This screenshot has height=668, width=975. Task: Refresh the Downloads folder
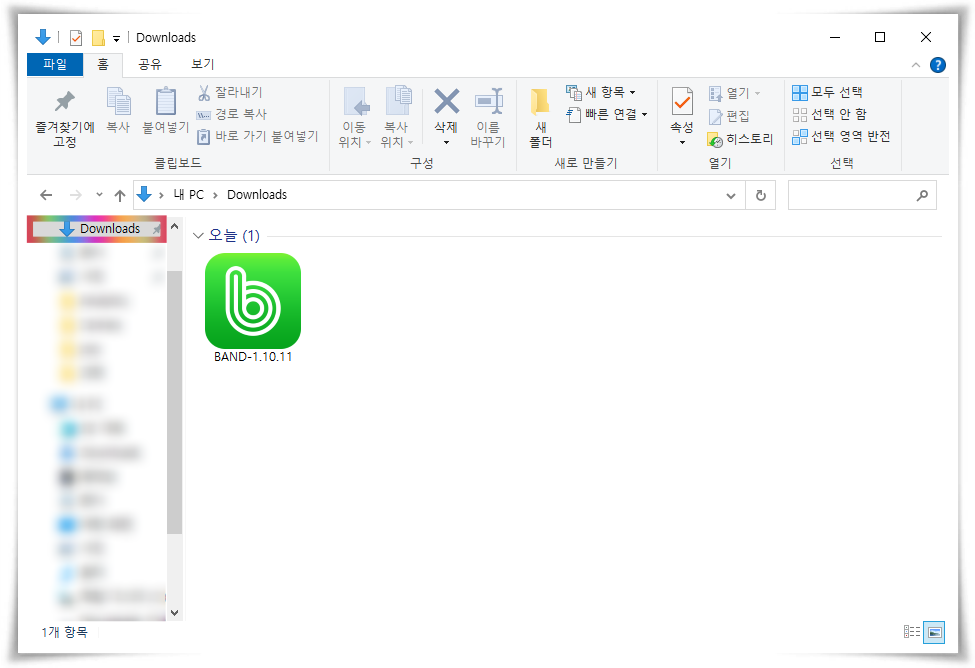[760, 195]
